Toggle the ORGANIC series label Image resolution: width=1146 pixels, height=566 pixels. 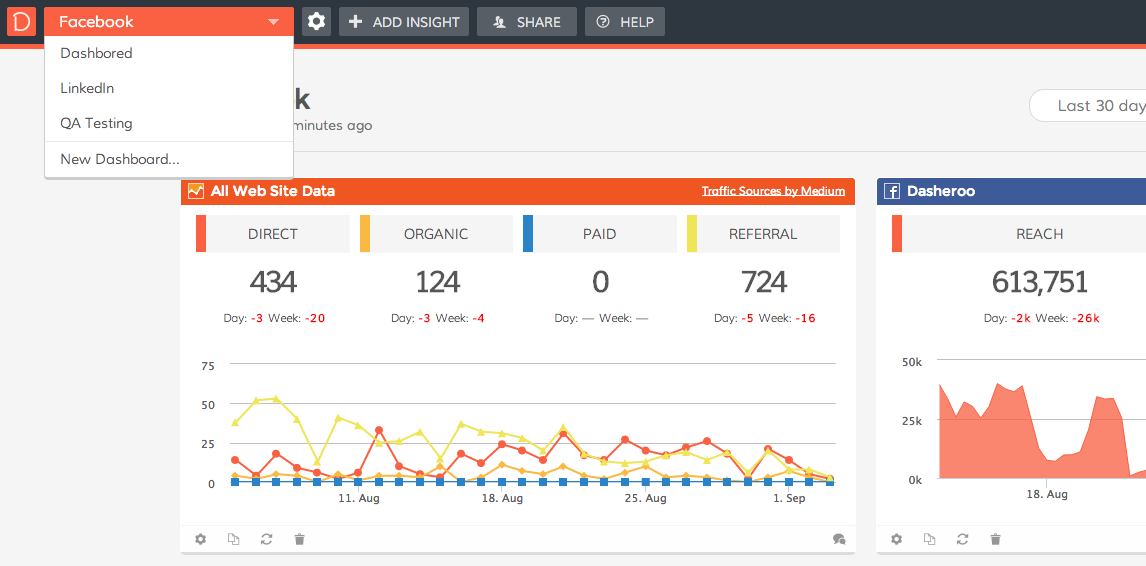click(436, 234)
